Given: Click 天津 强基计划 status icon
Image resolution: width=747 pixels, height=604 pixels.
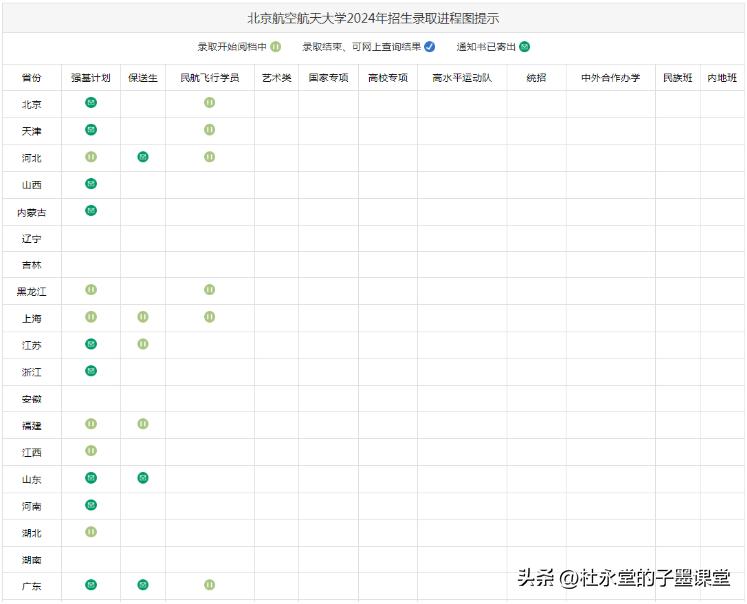Looking at the screenshot, I should [x=91, y=130].
